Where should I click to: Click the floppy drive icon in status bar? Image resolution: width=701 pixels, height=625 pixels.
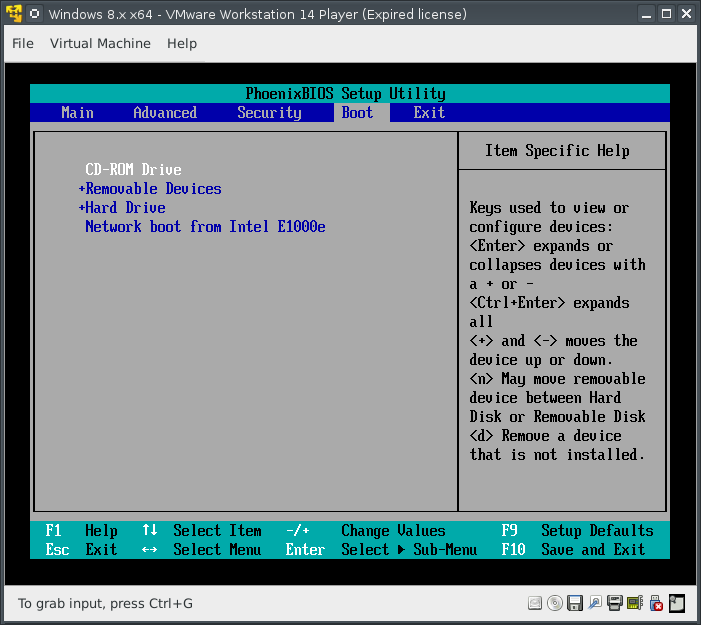click(574, 603)
